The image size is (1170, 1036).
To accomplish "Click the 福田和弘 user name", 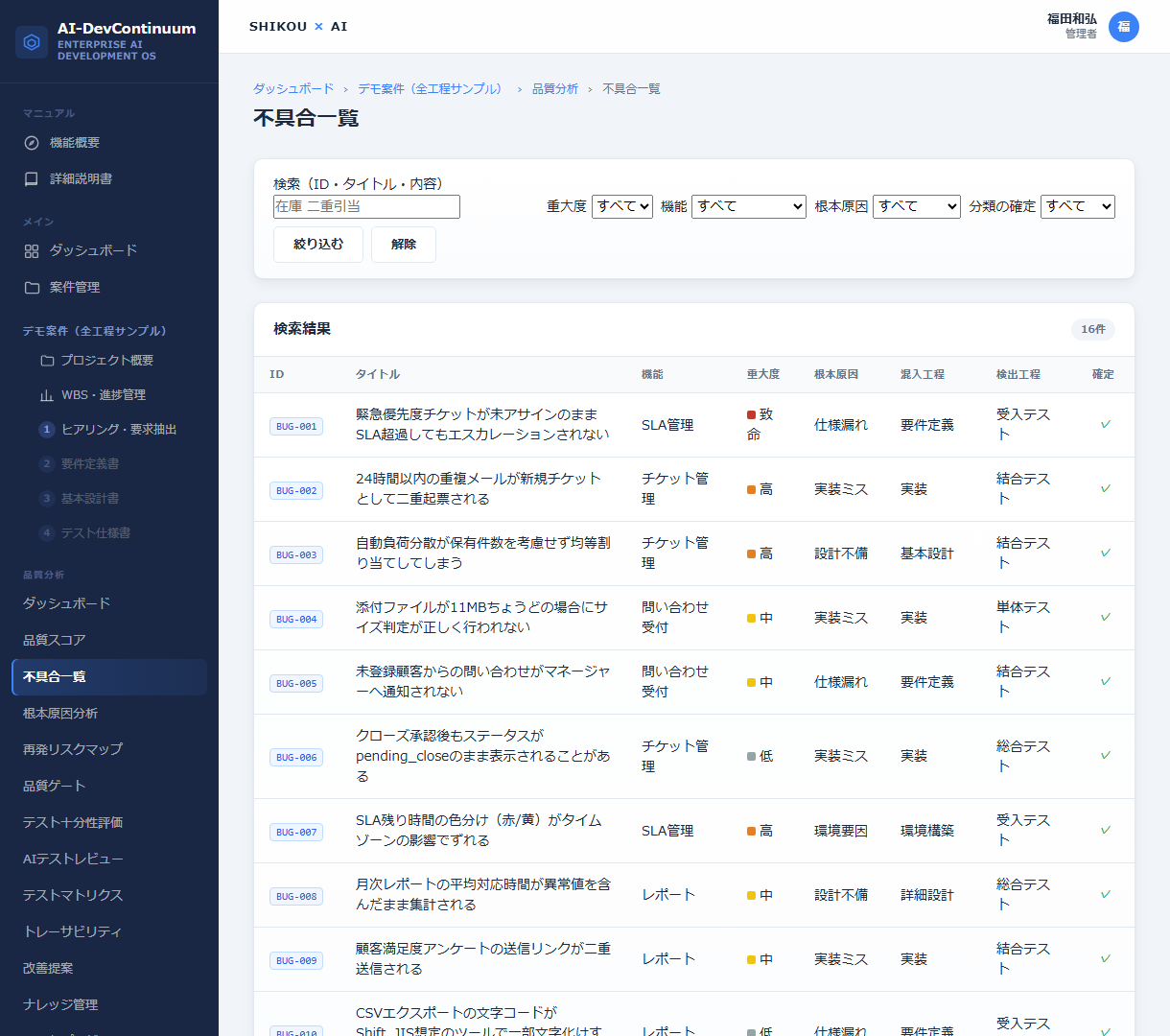I will [1072, 19].
